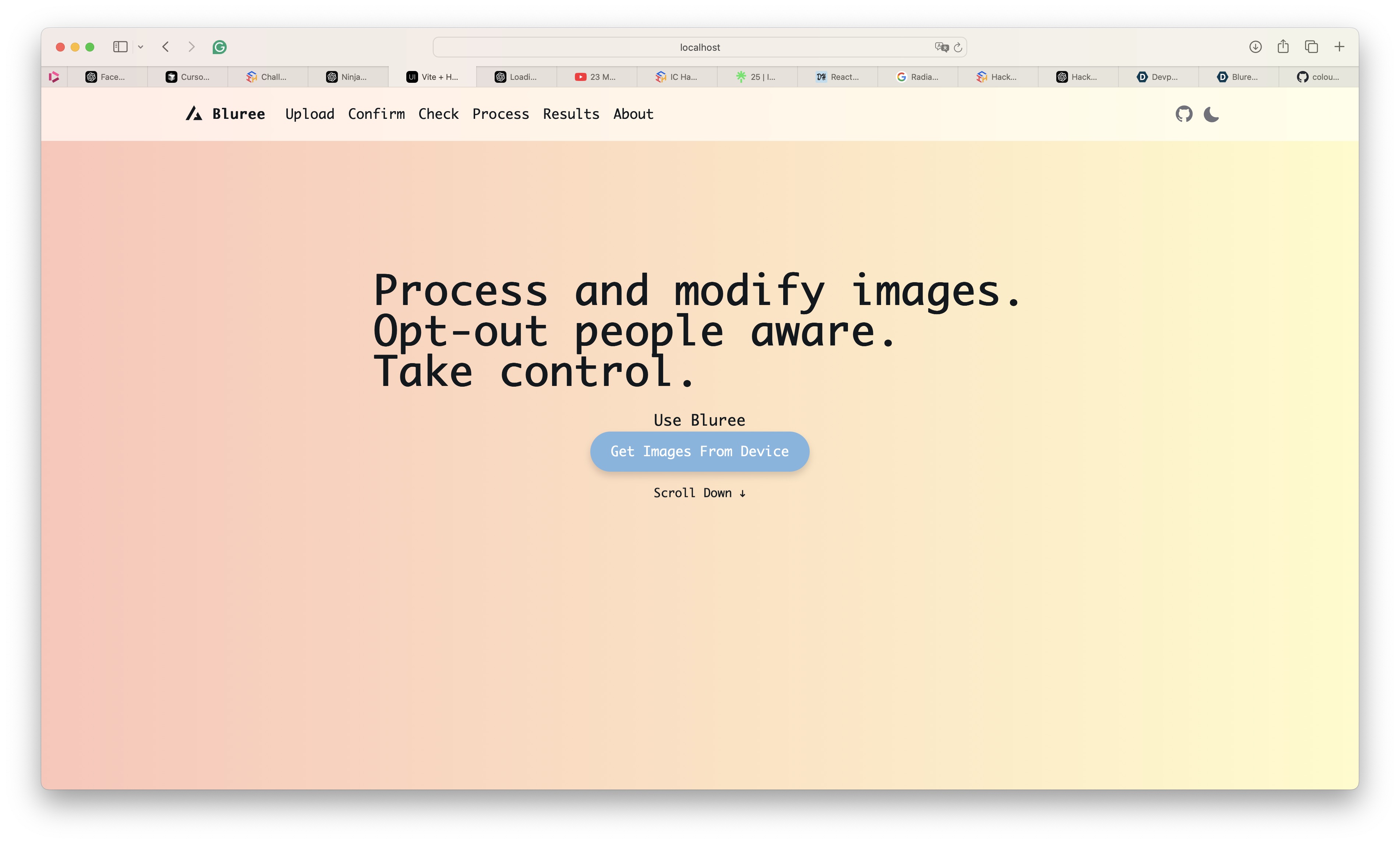The width and height of the screenshot is (1400, 844).
Task: Open the Upload nav link
Action: (x=310, y=114)
